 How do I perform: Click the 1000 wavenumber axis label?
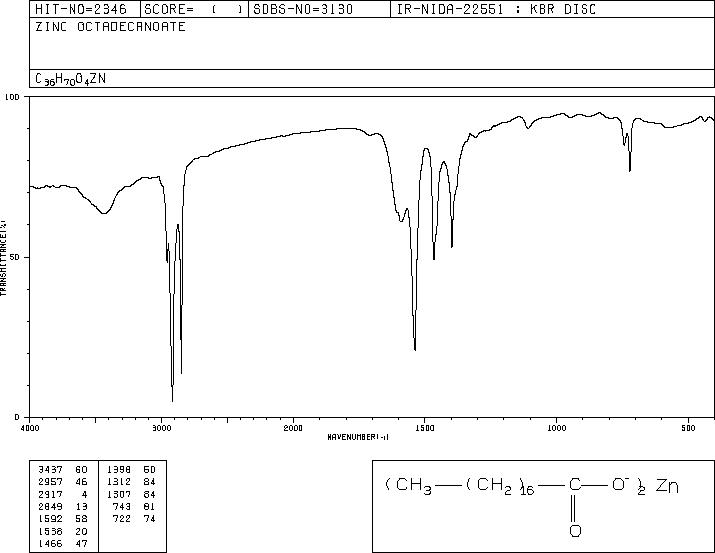point(556,428)
